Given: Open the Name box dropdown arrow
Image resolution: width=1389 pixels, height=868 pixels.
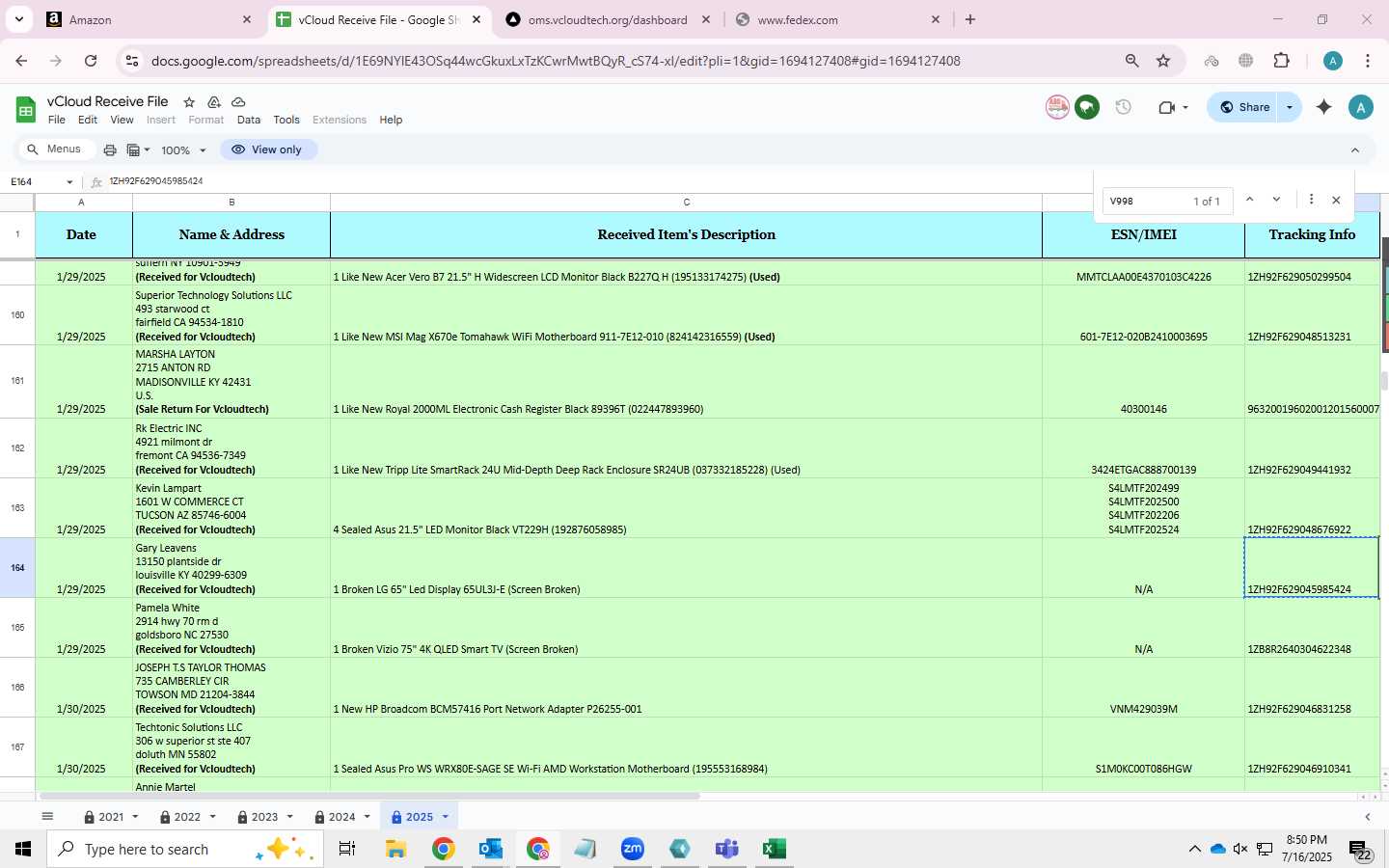Looking at the screenshot, I should (69, 182).
